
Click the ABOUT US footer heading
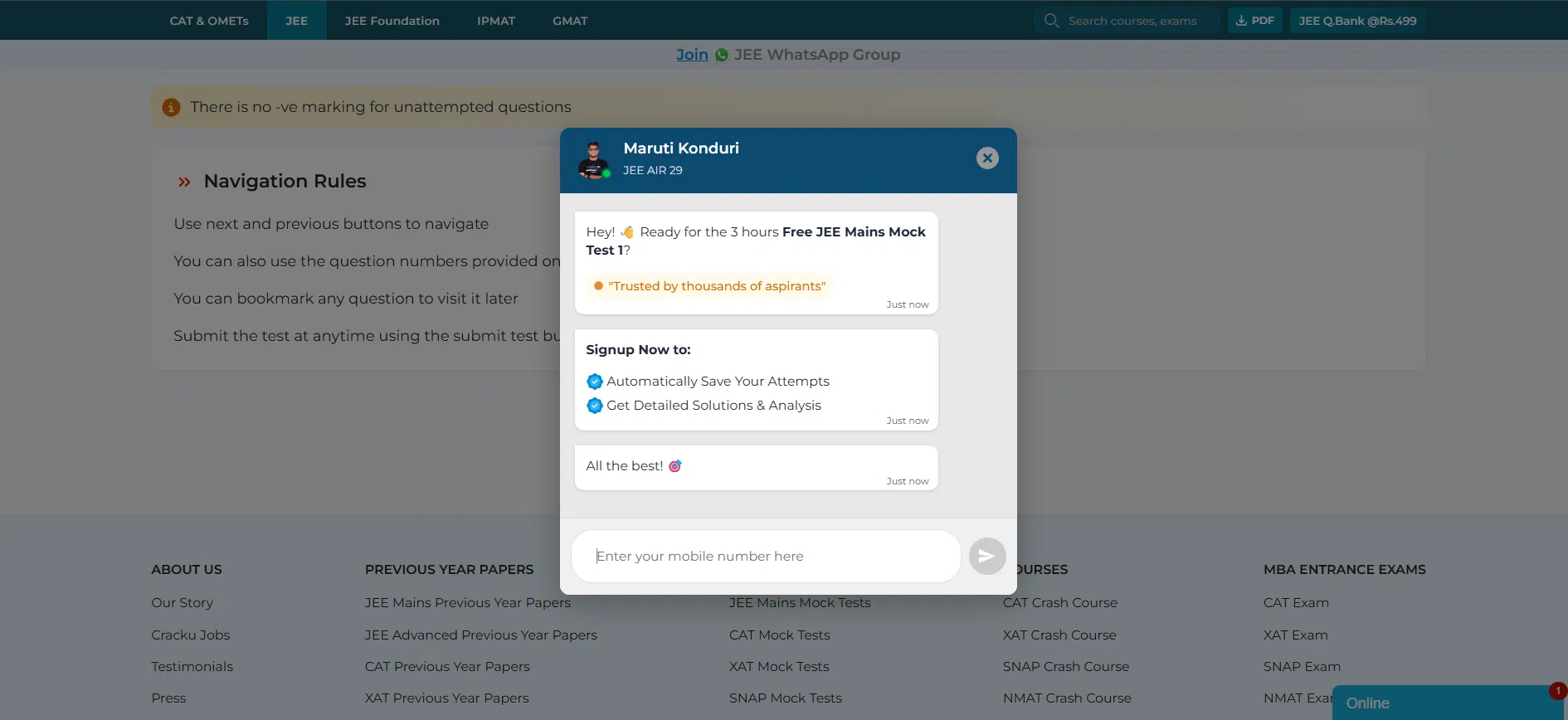tap(187, 570)
